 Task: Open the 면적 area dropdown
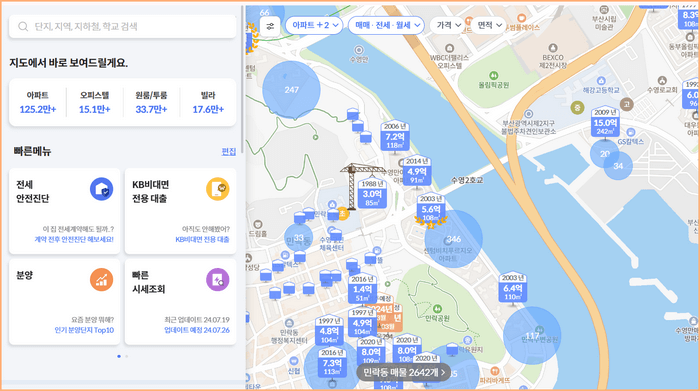pos(489,25)
